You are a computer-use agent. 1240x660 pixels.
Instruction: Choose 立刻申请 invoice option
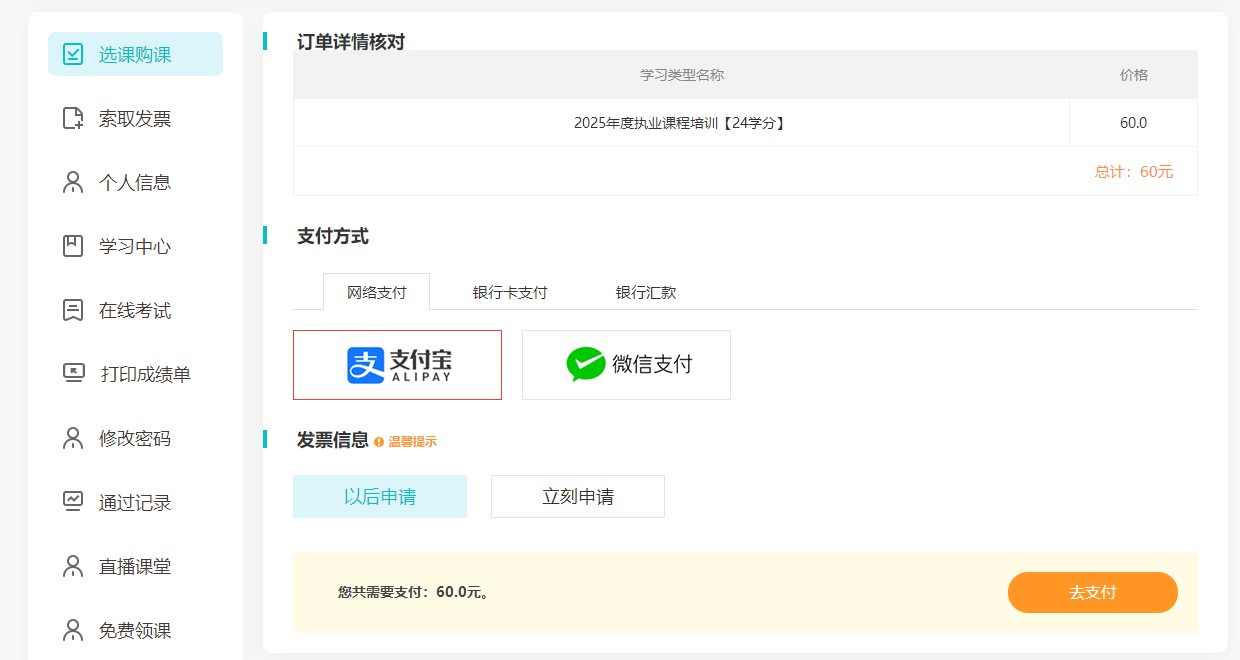tap(577, 496)
